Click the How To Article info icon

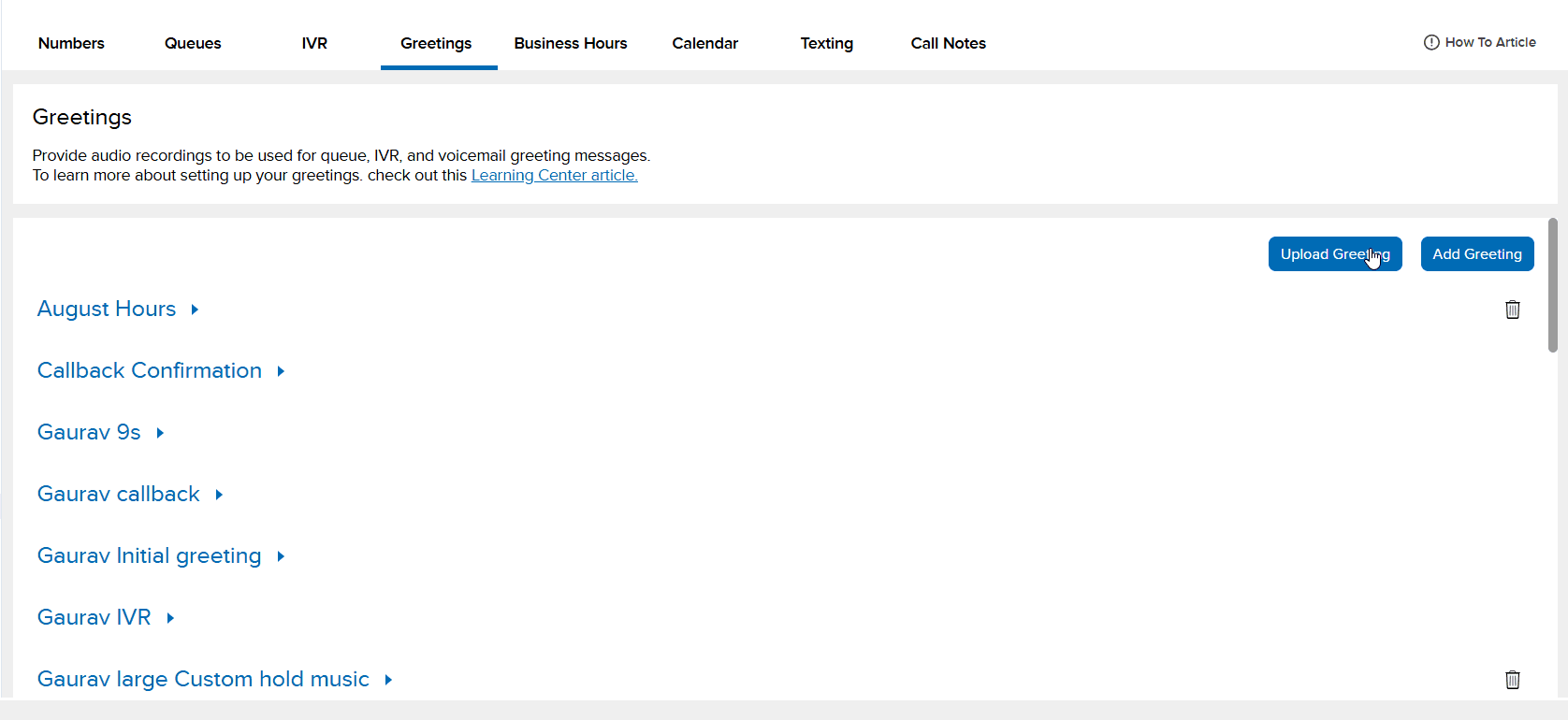click(1431, 42)
